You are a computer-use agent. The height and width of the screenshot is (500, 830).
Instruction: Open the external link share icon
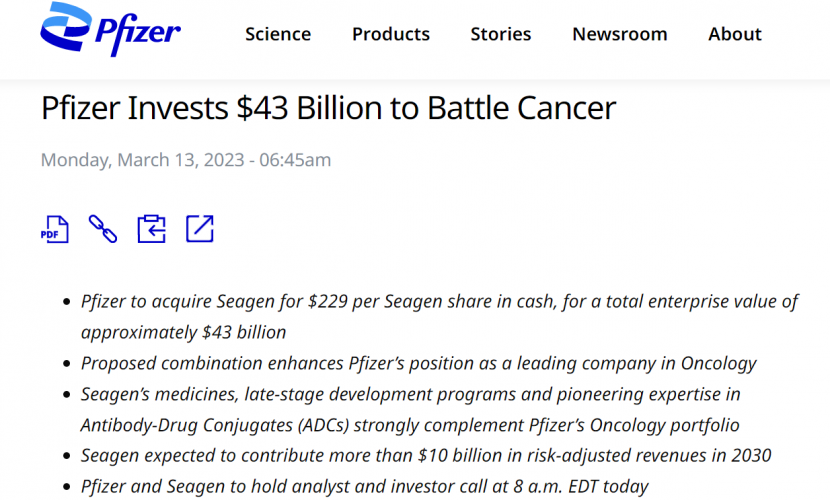[200, 229]
